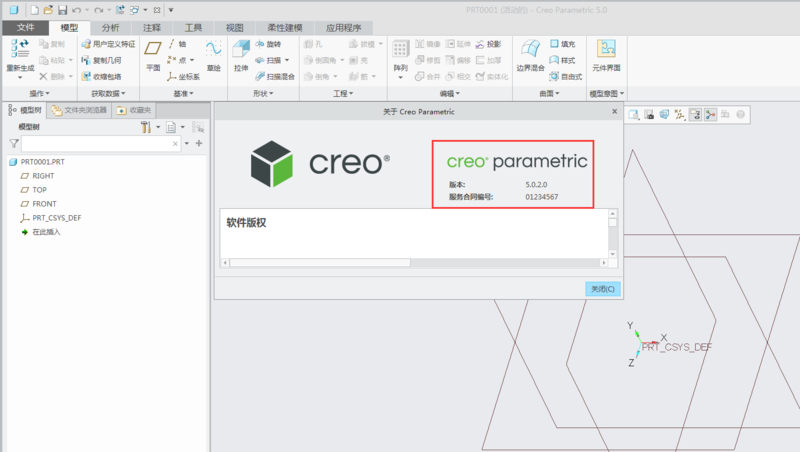Image resolution: width=800 pixels, height=452 pixels.
Task: Click the 阵列 (Pattern) tool icon
Action: [x=400, y=54]
